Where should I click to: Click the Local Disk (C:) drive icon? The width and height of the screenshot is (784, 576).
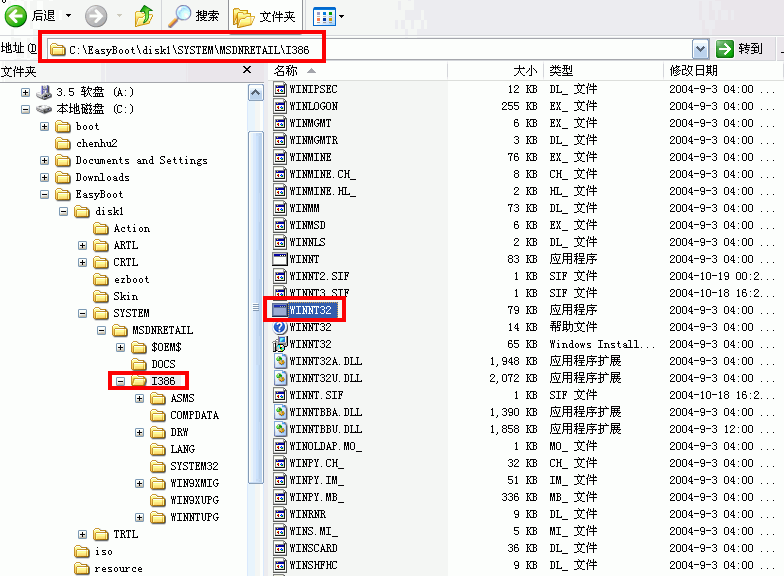click(44, 109)
